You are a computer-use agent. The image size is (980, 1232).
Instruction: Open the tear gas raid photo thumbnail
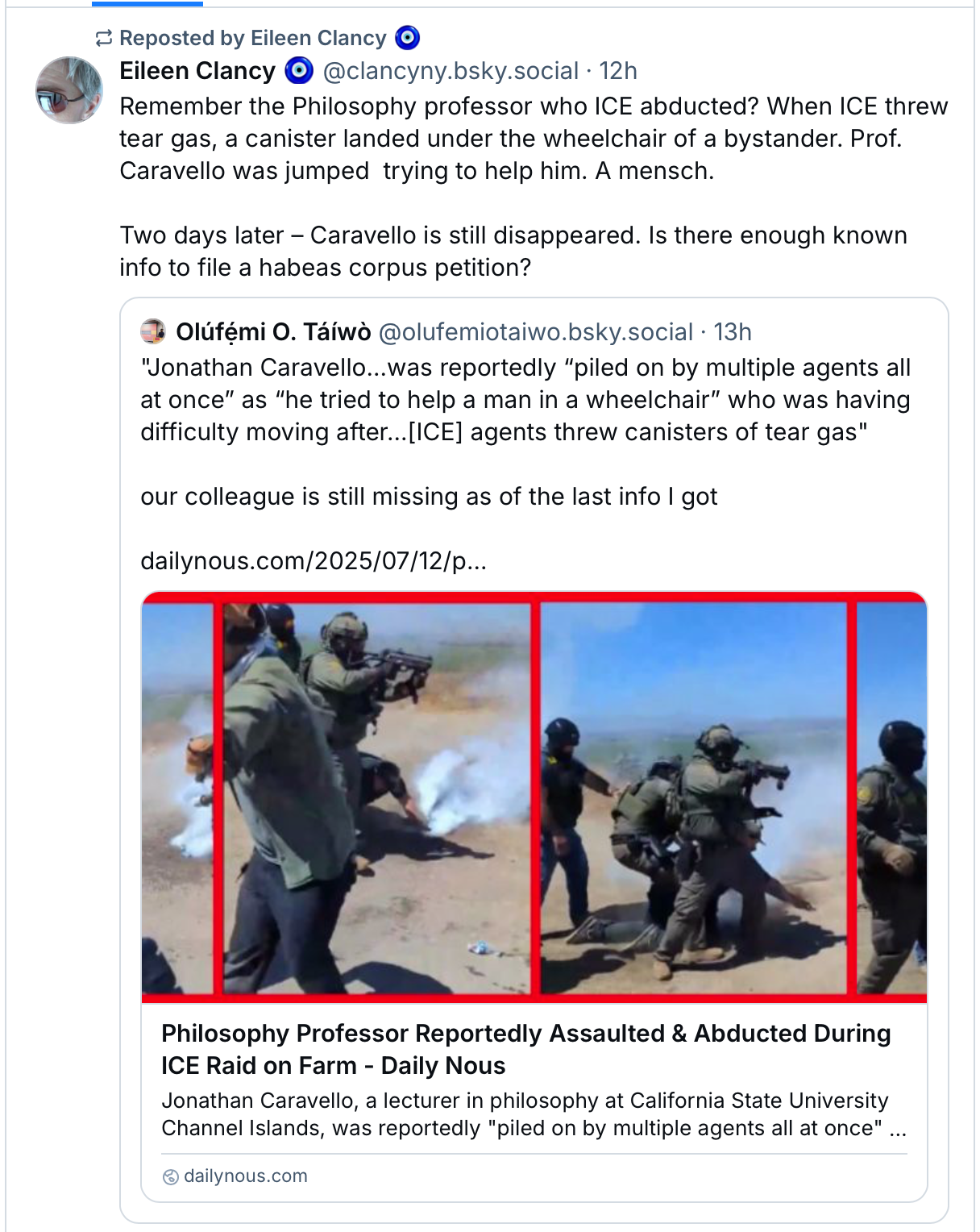pos(534,797)
